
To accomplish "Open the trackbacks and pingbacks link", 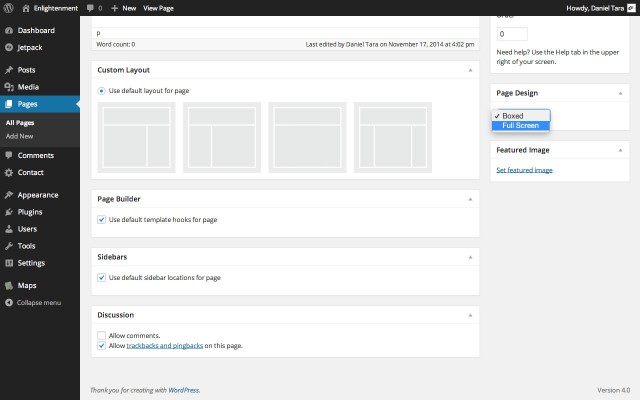I will point(164,346).
